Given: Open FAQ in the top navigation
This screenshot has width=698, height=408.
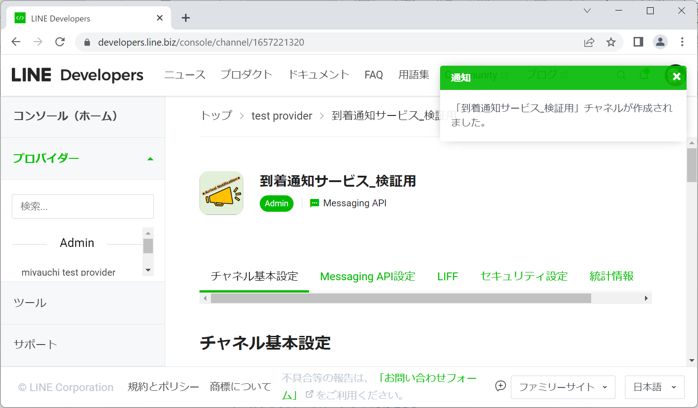Looking at the screenshot, I should (373, 75).
